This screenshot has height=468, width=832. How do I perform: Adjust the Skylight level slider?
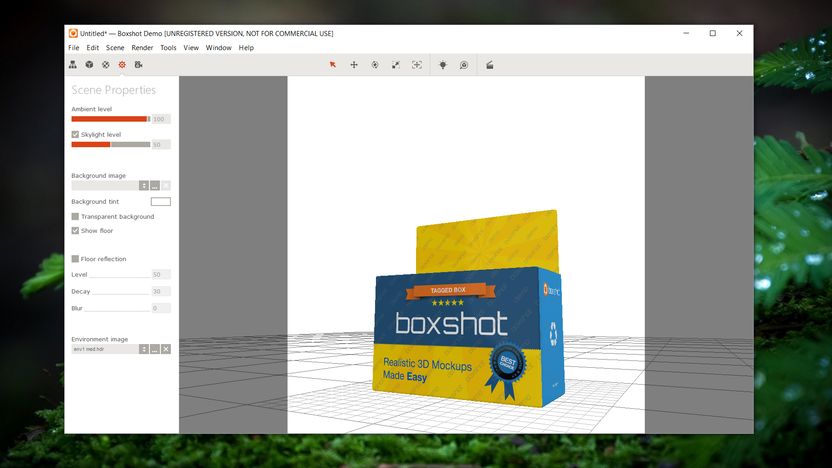[x=111, y=144]
